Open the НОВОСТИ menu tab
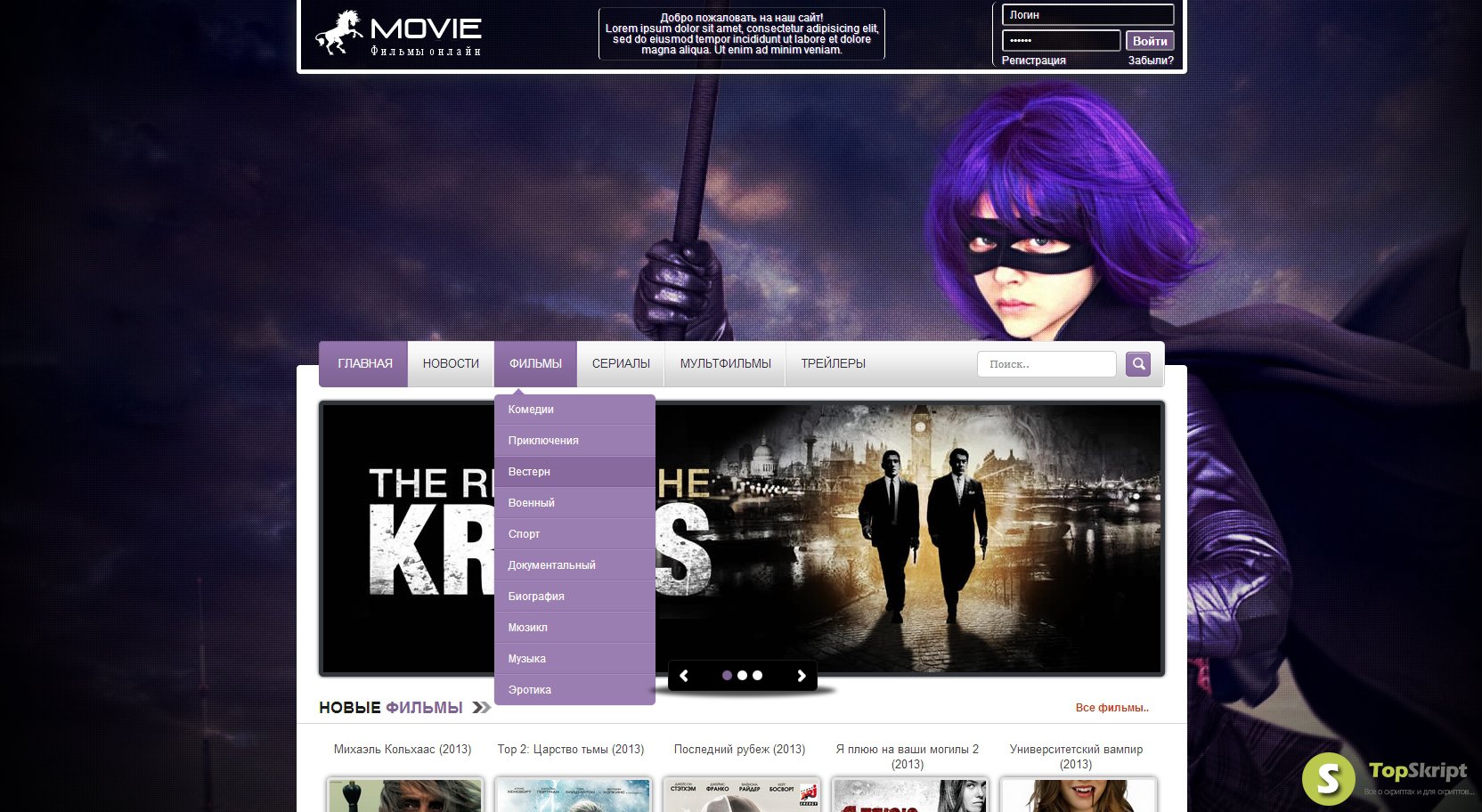This screenshot has width=1482, height=812. tap(451, 363)
